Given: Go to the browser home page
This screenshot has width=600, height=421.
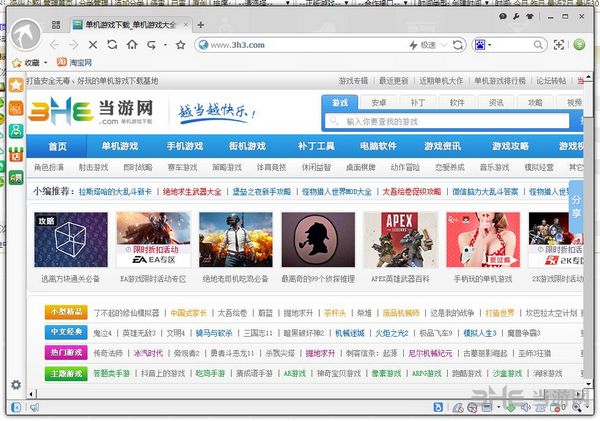Looking at the screenshot, I should pos(132,44).
